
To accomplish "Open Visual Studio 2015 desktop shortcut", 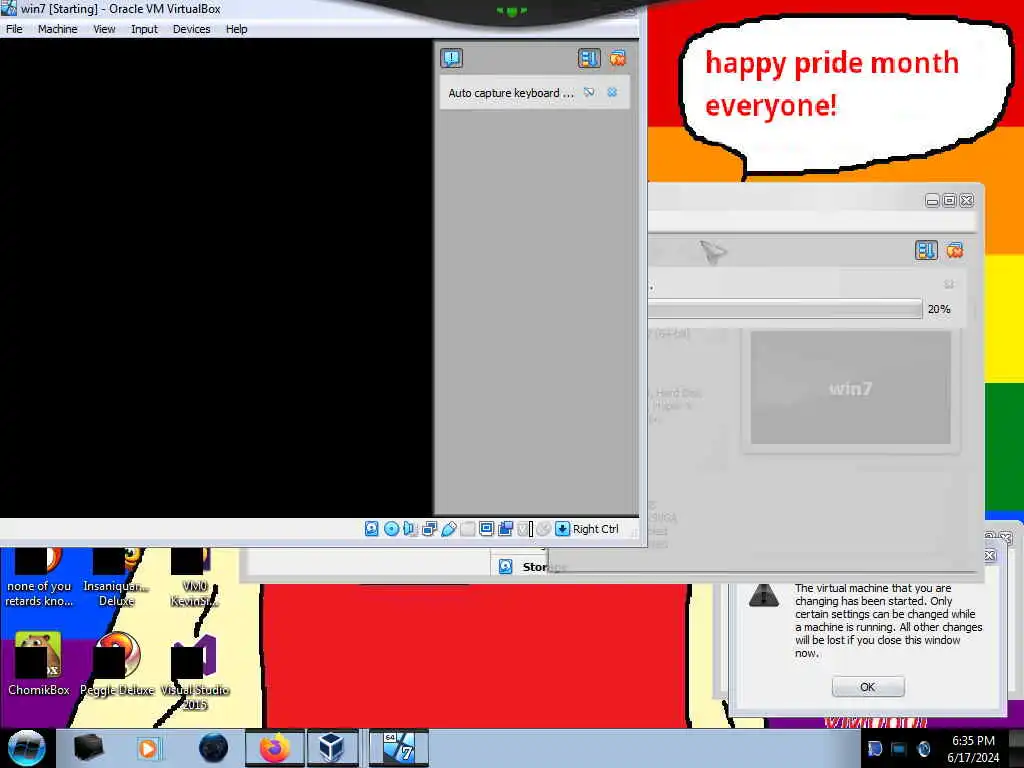I will pyautogui.click(x=195, y=673).
